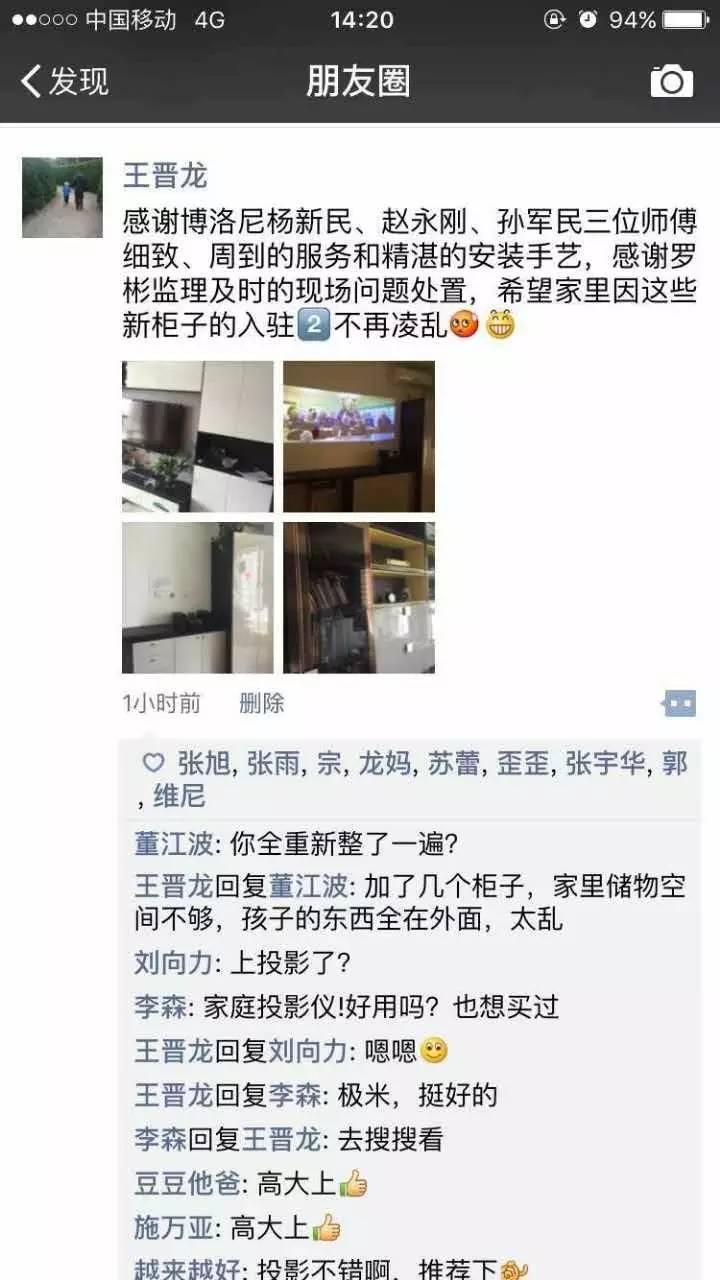
Task: Open commenter 刘向力's profile
Action: coord(174,963)
